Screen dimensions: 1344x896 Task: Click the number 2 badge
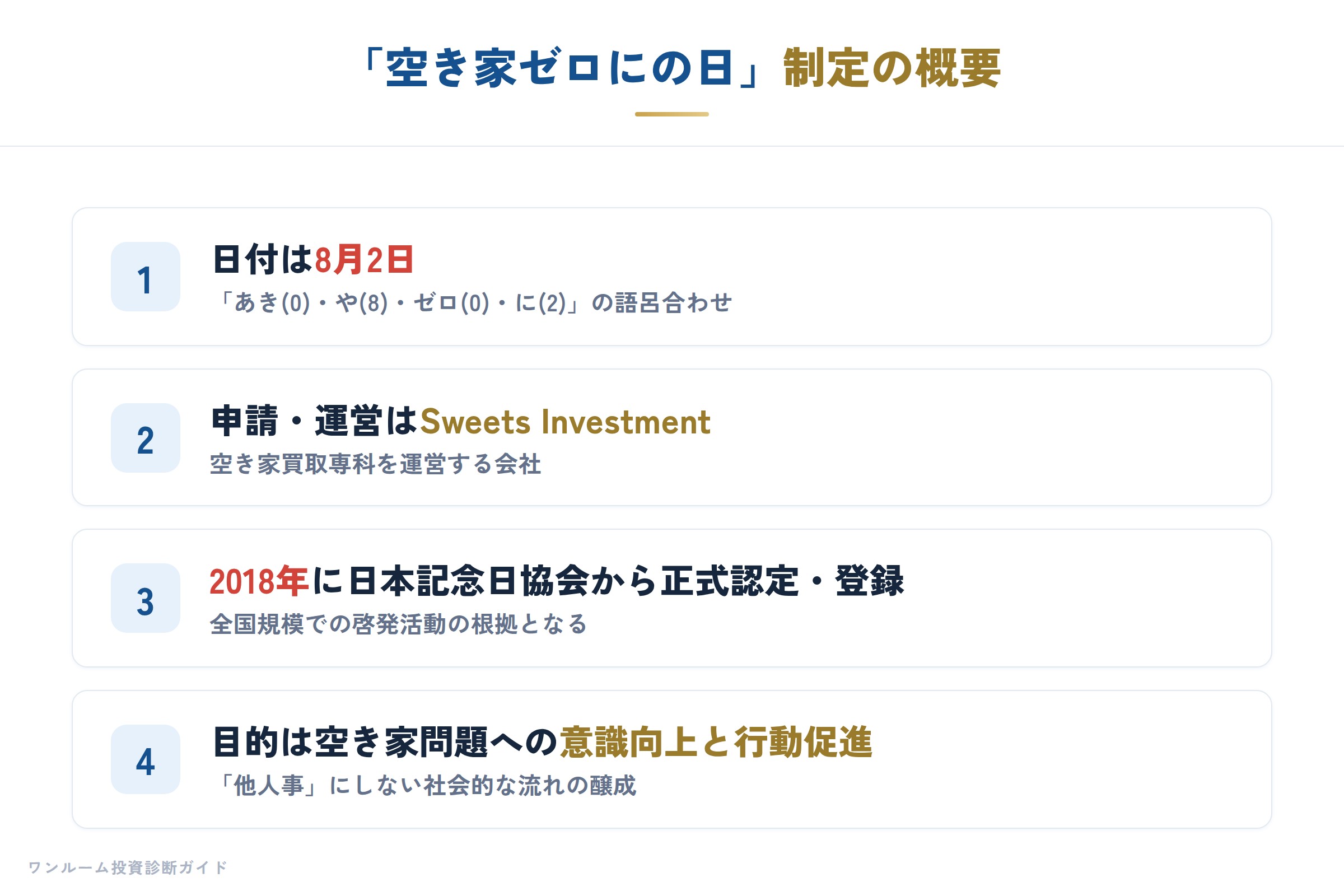[146, 438]
